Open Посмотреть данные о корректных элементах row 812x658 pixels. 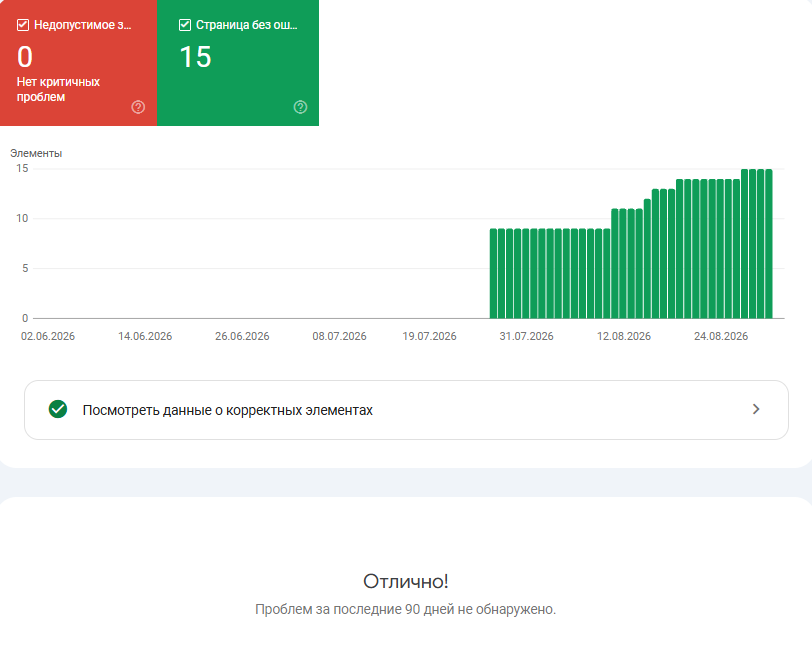(x=407, y=410)
